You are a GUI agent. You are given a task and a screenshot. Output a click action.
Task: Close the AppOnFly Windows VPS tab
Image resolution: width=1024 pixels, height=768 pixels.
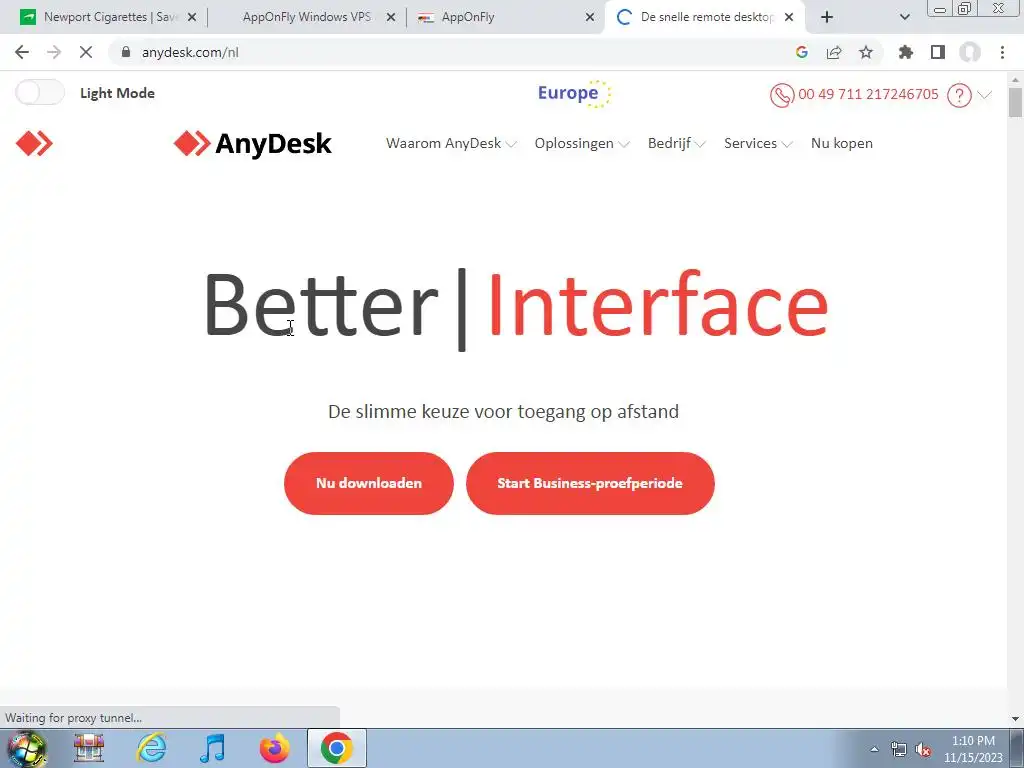click(391, 18)
